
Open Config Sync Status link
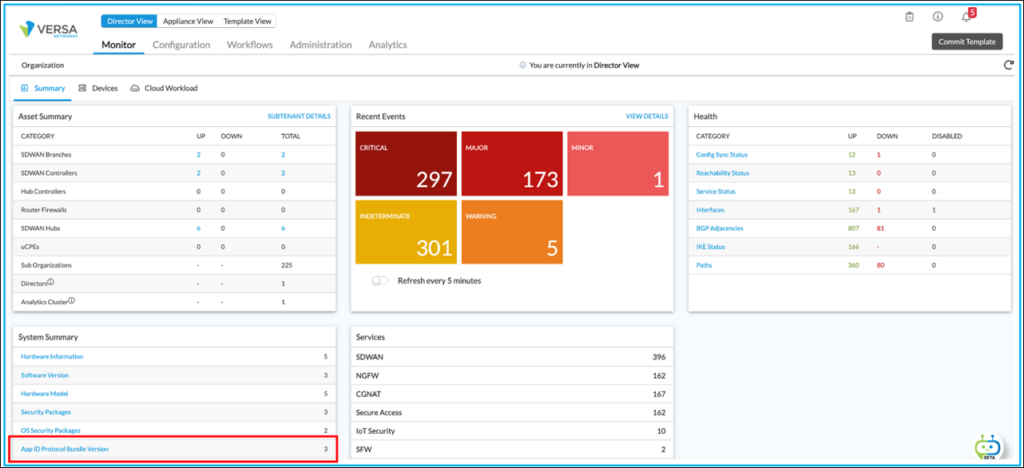click(722, 155)
